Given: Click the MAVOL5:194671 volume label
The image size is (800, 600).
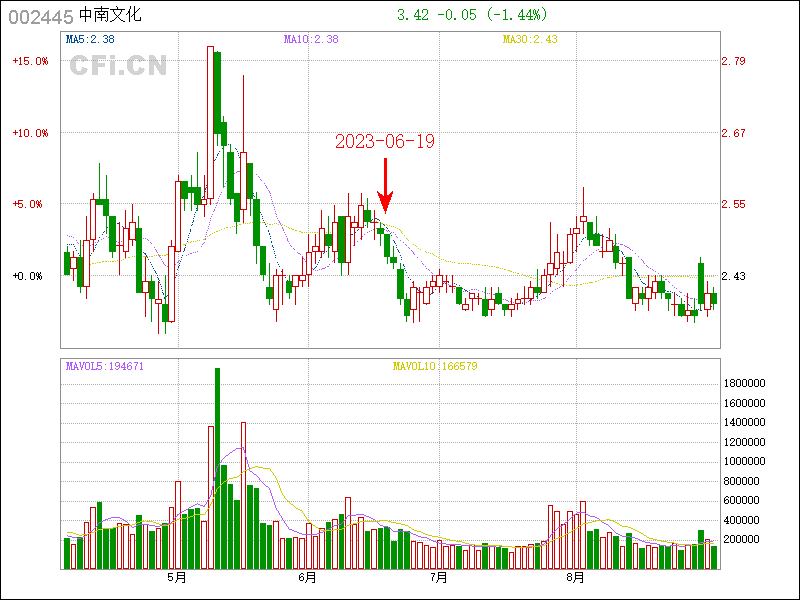Looking at the screenshot, I should [105, 366].
